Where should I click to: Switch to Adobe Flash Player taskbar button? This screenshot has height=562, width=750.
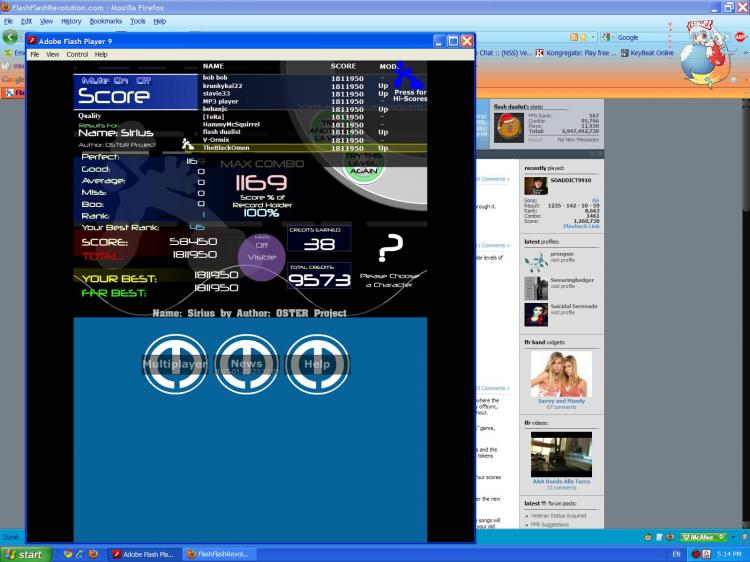(143, 554)
